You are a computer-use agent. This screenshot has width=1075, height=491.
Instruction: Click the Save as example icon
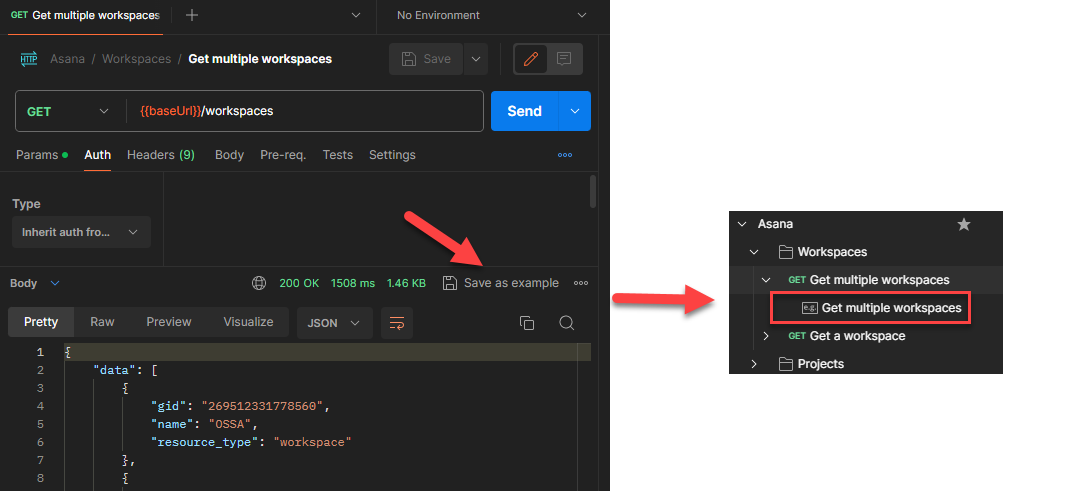pos(450,283)
